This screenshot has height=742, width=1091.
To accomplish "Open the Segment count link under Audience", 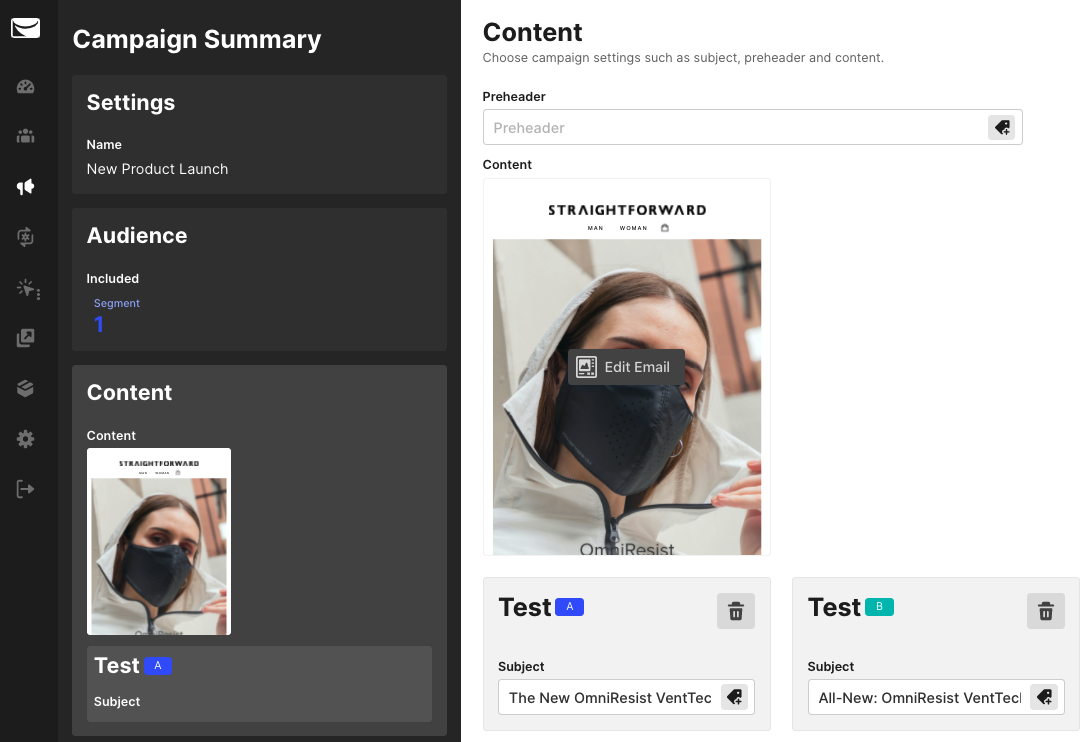I will (99, 324).
